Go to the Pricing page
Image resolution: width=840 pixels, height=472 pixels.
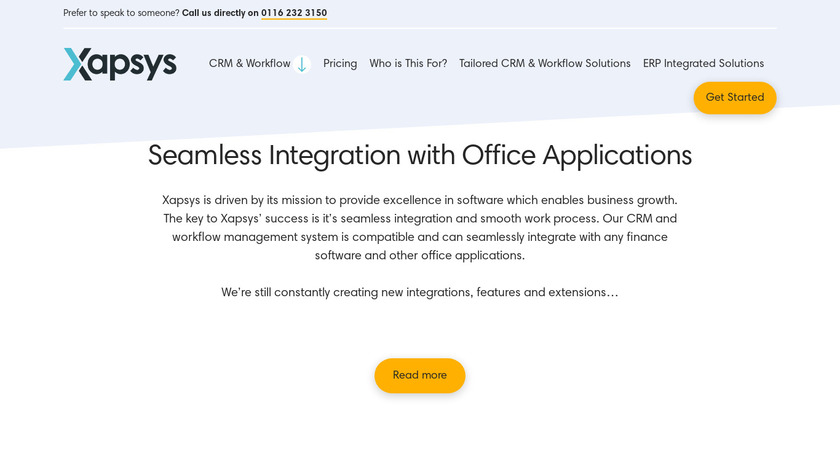click(340, 63)
